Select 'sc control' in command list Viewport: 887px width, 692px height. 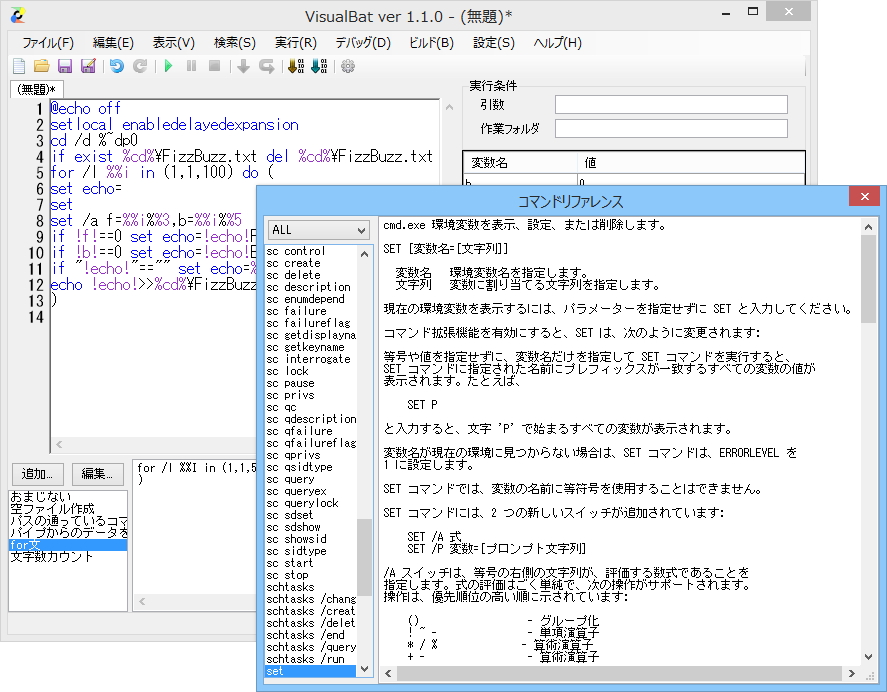click(x=311, y=251)
